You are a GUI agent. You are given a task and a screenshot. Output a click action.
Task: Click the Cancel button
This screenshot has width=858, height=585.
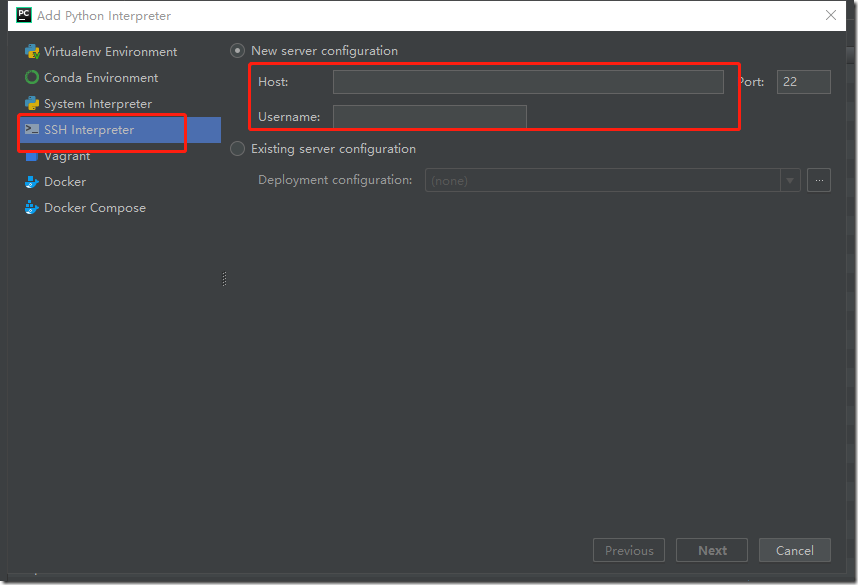[x=795, y=550]
